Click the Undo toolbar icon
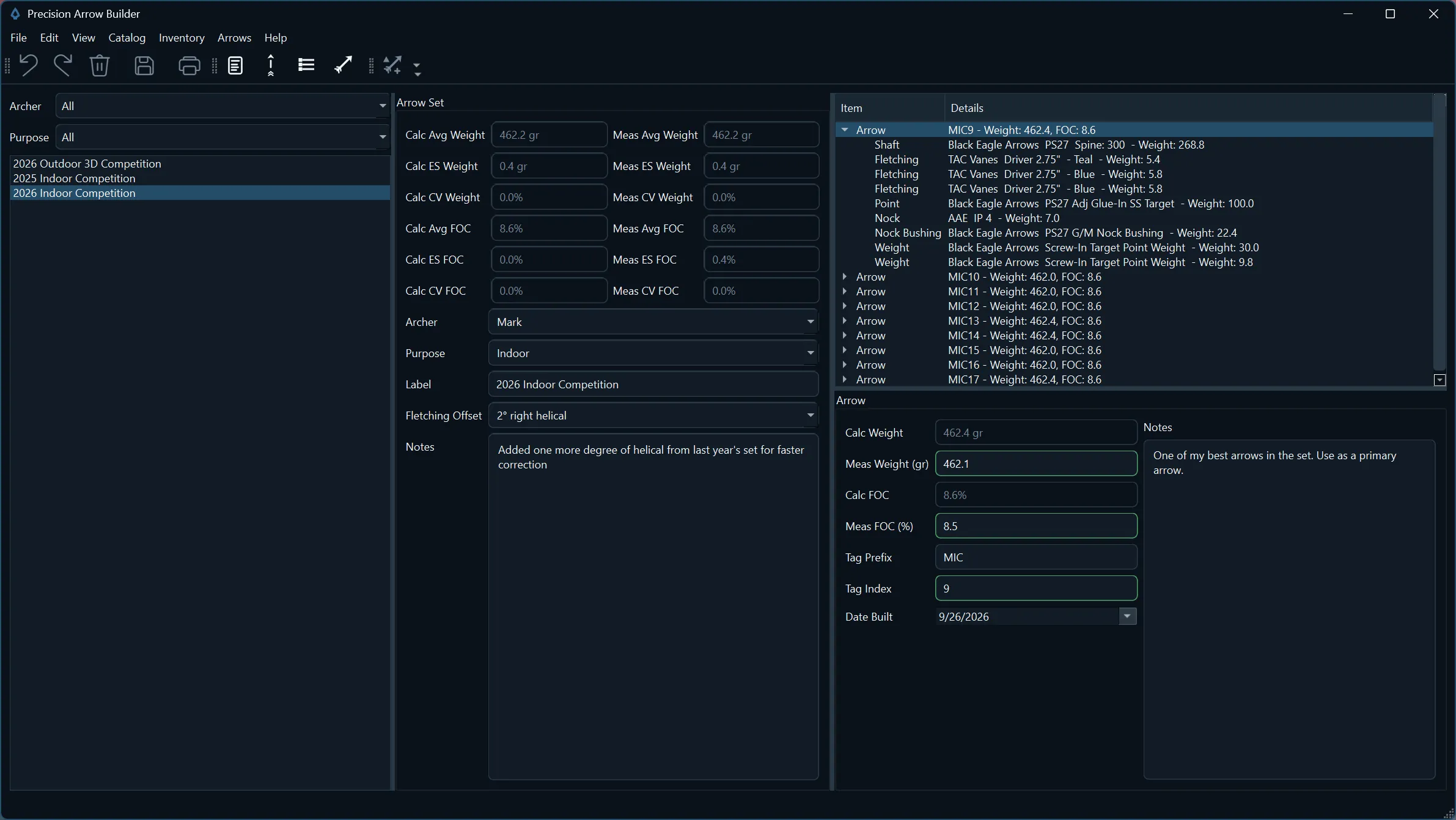 click(28, 65)
